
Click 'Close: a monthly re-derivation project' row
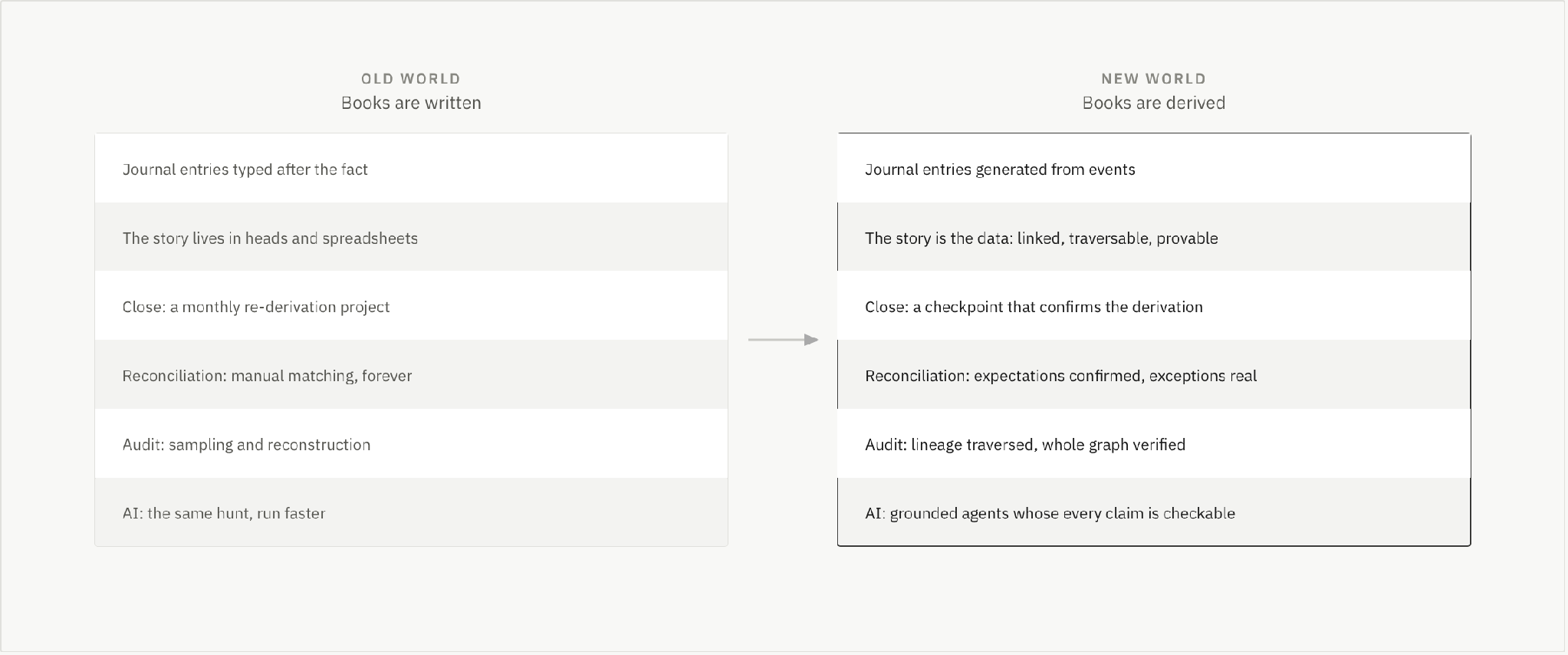click(x=411, y=305)
